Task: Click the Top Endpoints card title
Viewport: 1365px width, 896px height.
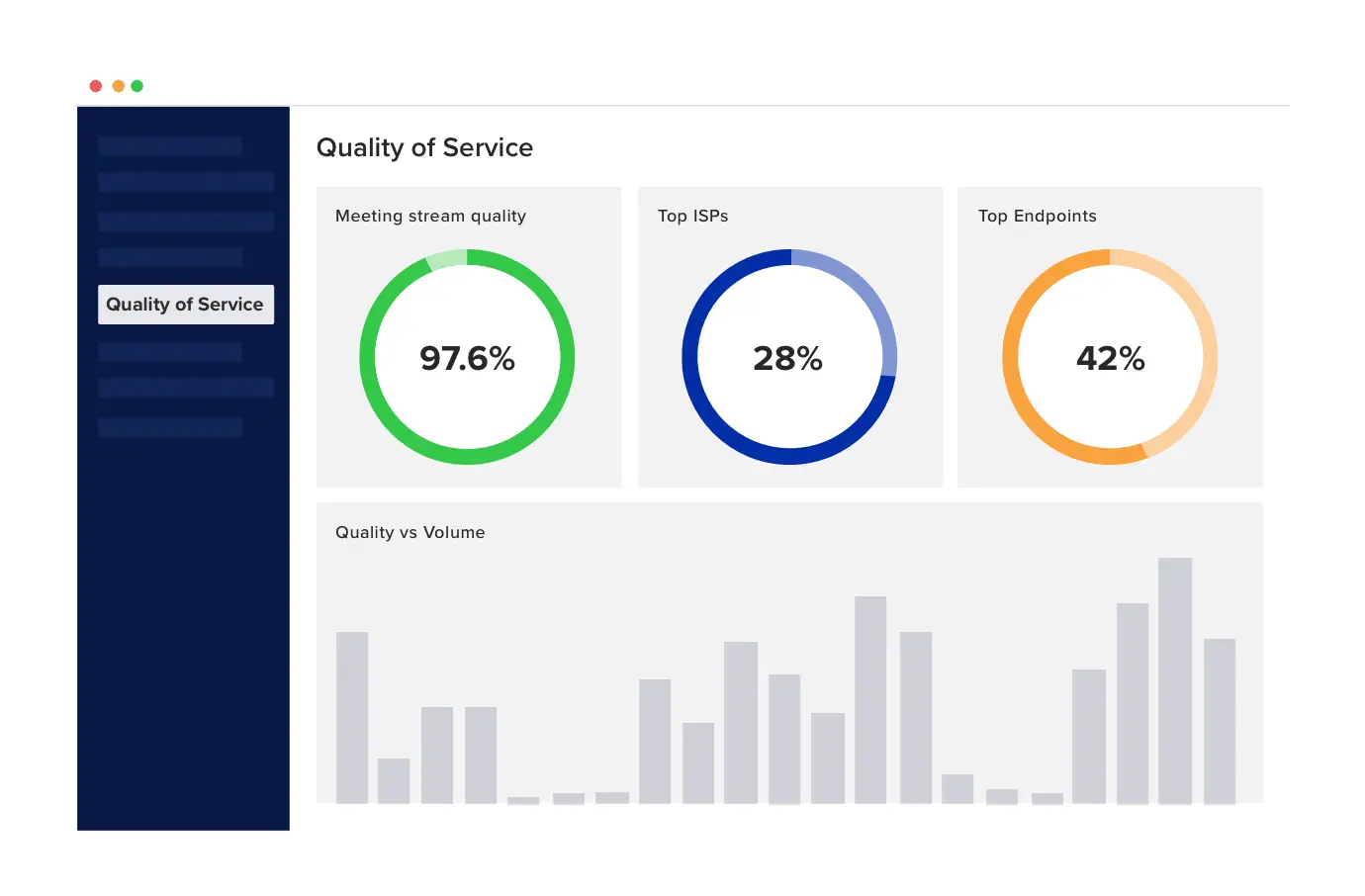Action: click(1037, 216)
